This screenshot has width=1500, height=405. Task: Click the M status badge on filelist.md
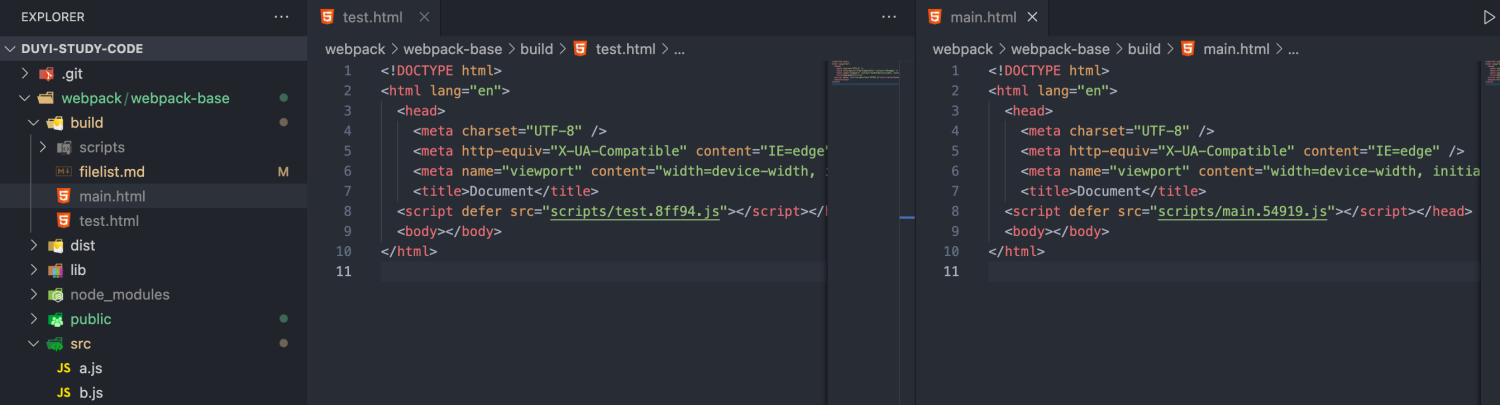point(283,172)
